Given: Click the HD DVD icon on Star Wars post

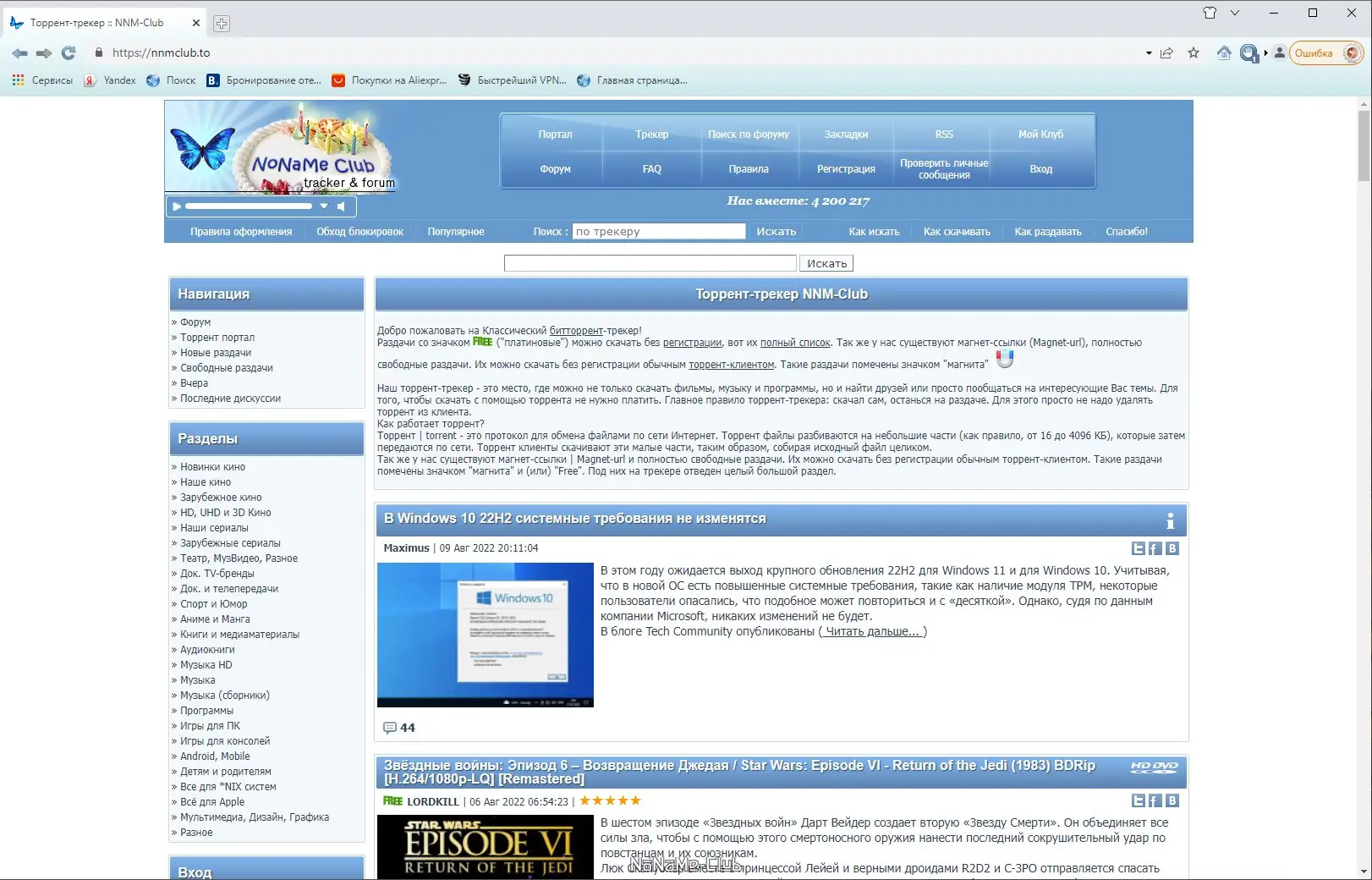Looking at the screenshot, I should point(1155,767).
